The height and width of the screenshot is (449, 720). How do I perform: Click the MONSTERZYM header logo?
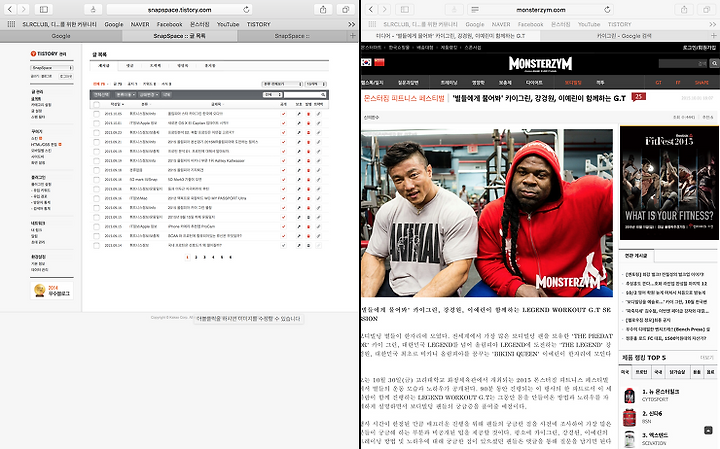[x=540, y=64]
